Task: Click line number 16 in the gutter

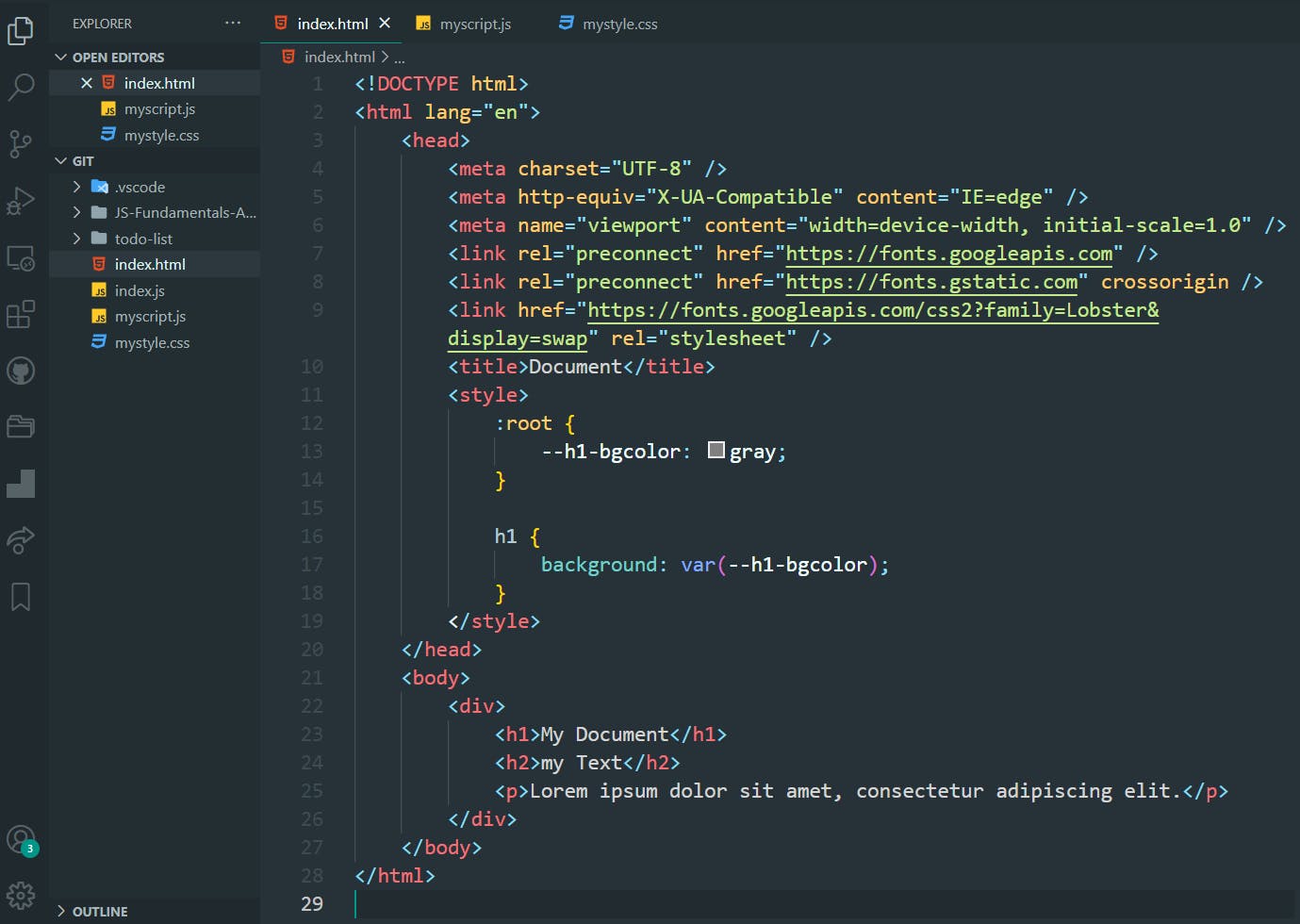Action: (x=312, y=536)
